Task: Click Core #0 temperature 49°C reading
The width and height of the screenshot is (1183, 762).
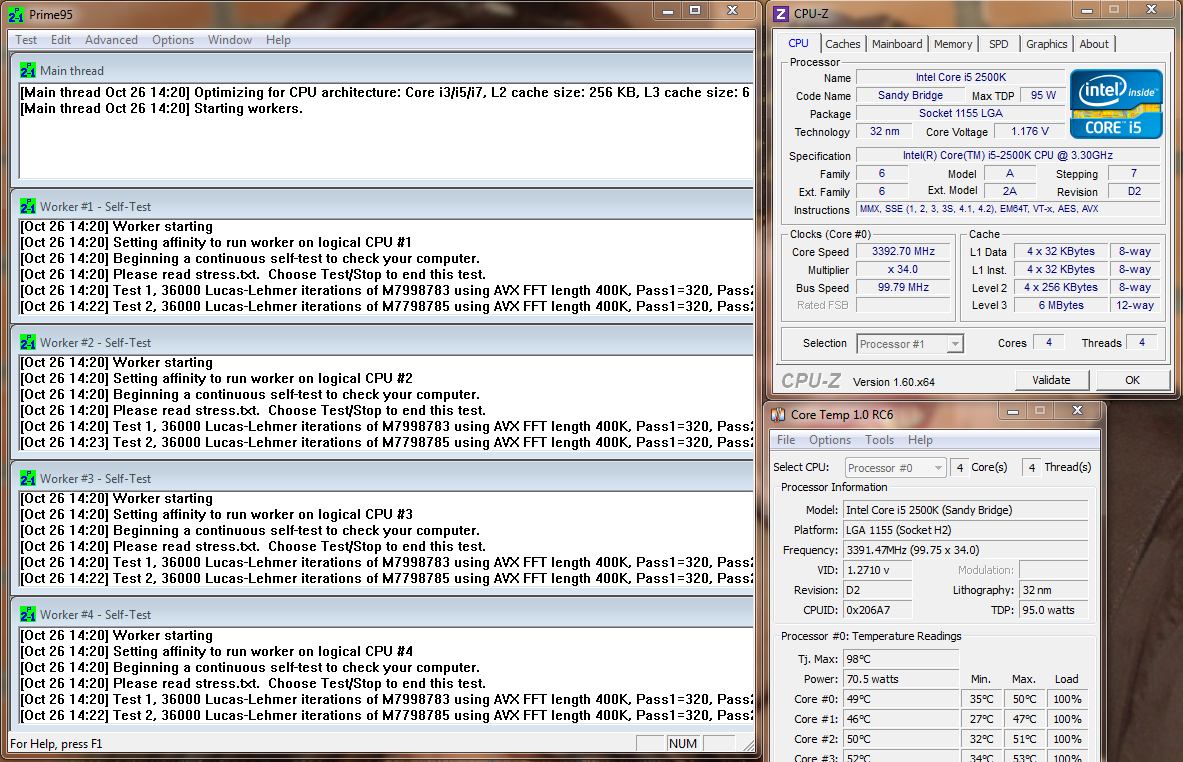Action: click(x=901, y=699)
